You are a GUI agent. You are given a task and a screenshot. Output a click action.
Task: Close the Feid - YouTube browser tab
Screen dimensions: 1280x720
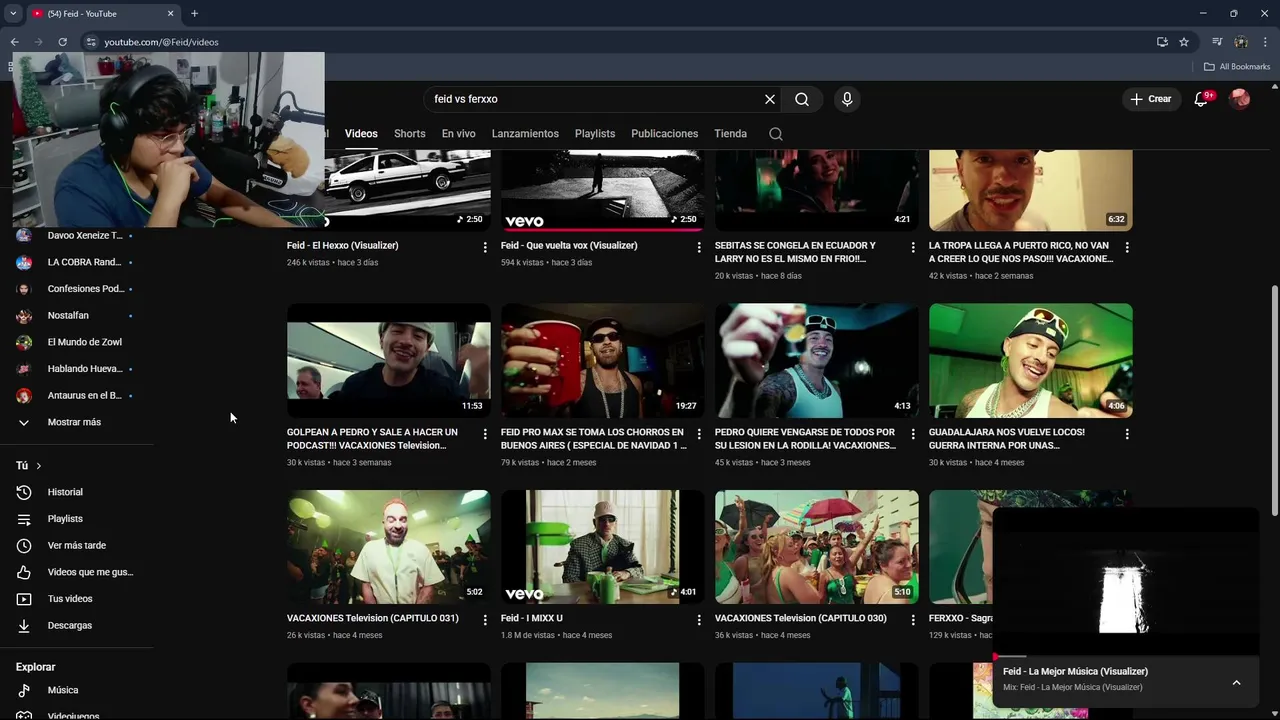coord(170,13)
